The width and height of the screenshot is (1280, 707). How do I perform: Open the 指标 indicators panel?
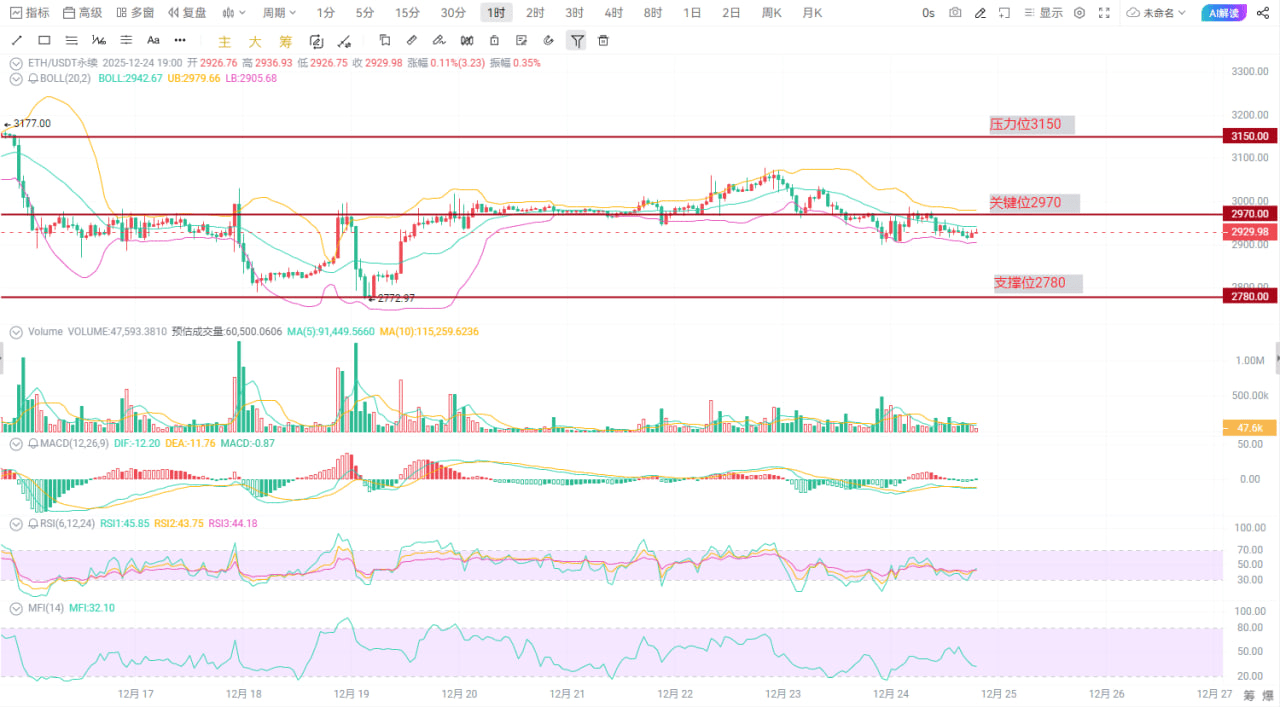pyautogui.click(x=29, y=13)
